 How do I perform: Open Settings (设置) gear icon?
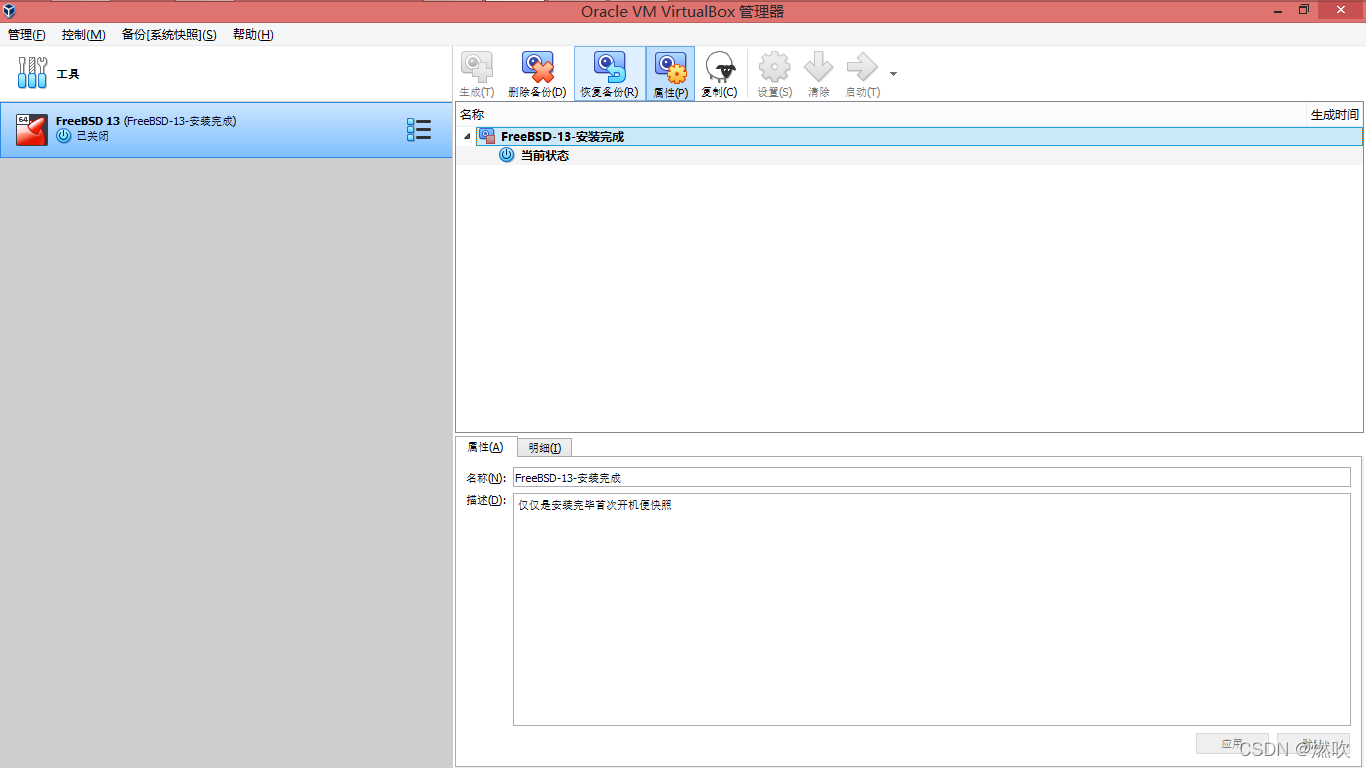tap(775, 68)
